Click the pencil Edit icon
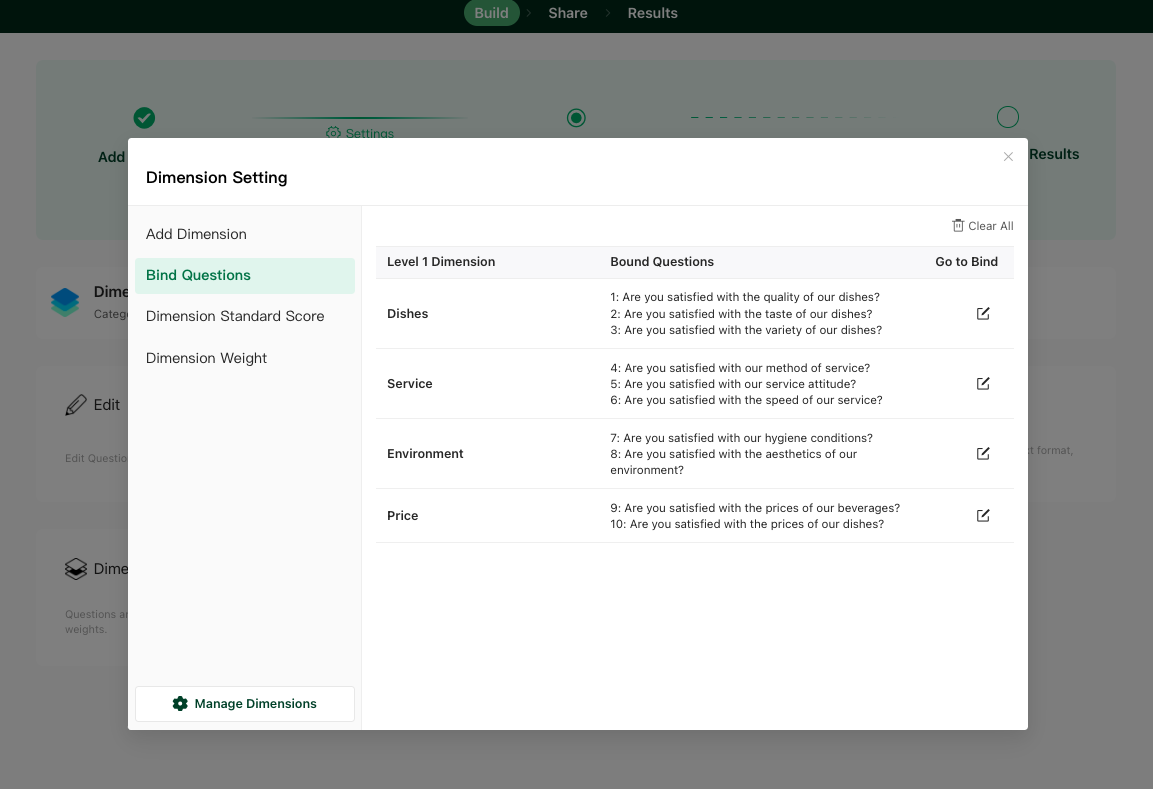Image resolution: width=1153 pixels, height=789 pixels. tap(75, 405)
